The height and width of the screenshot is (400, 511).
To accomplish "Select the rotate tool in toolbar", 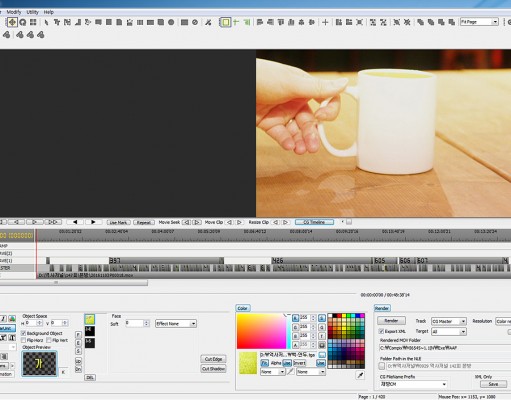I will click(x=23, y=22).
